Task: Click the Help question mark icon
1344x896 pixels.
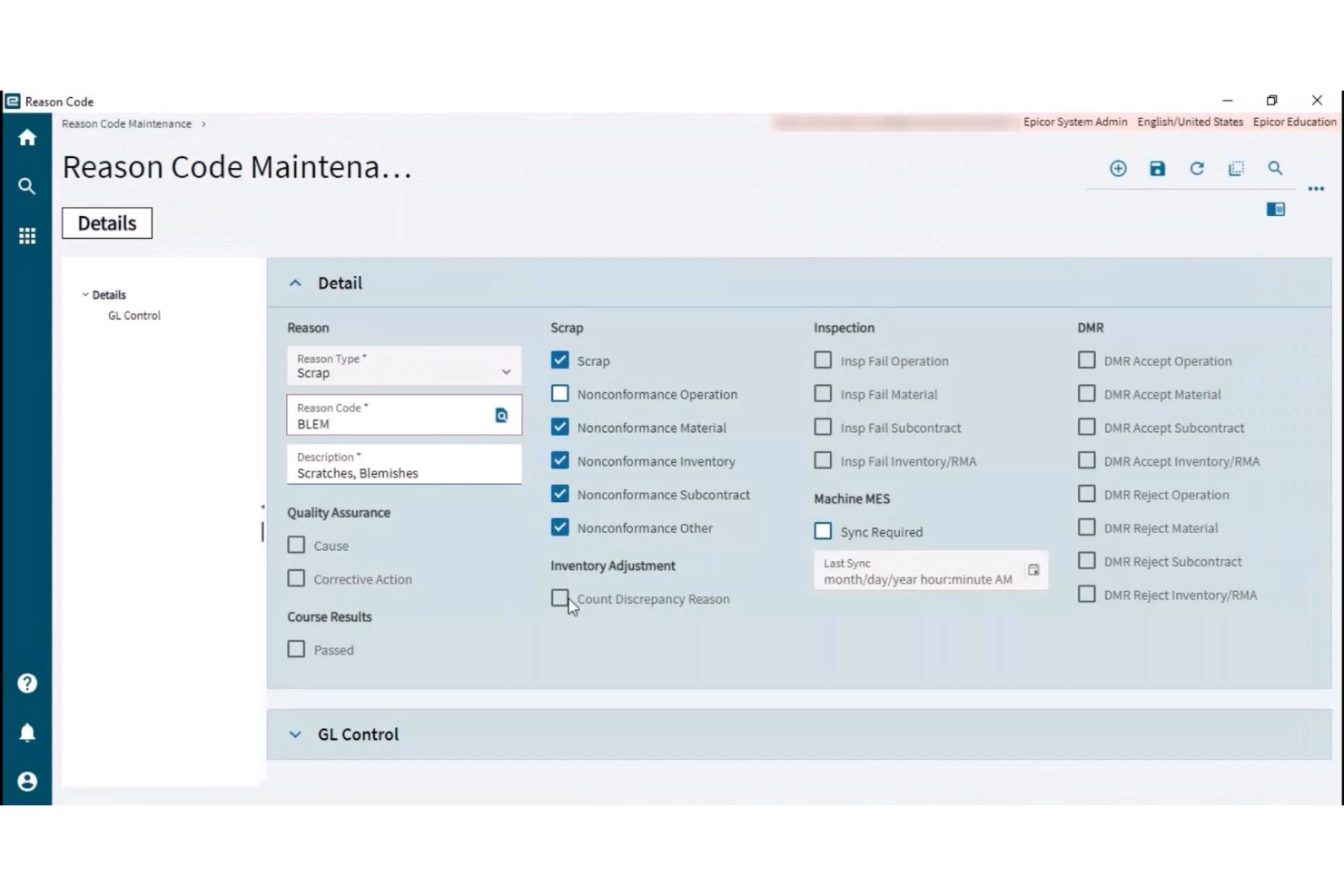Action: pyautogui.click(x=26, y=683)
